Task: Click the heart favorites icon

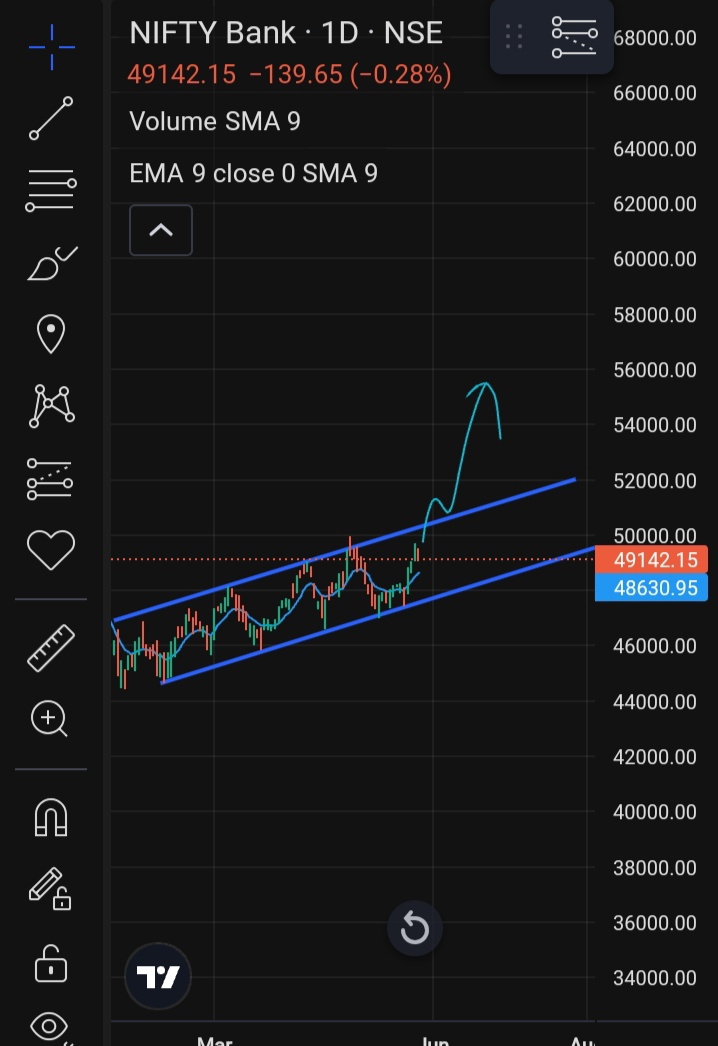Action: (50, 549)
